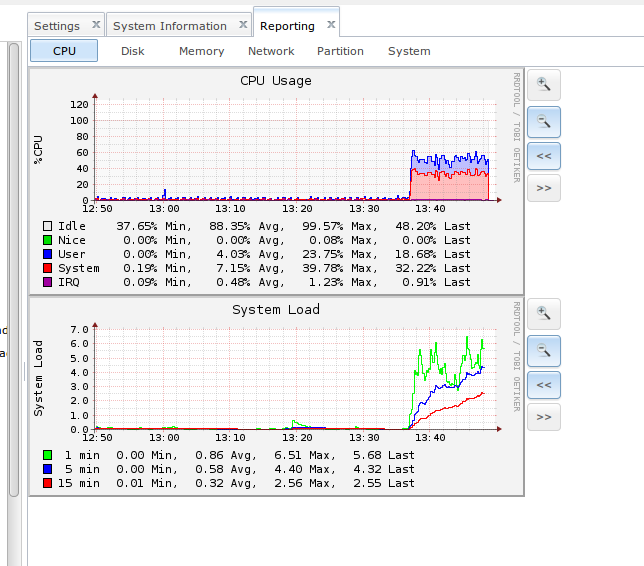Click the left panel vertical scrollbar

point(14,270)
